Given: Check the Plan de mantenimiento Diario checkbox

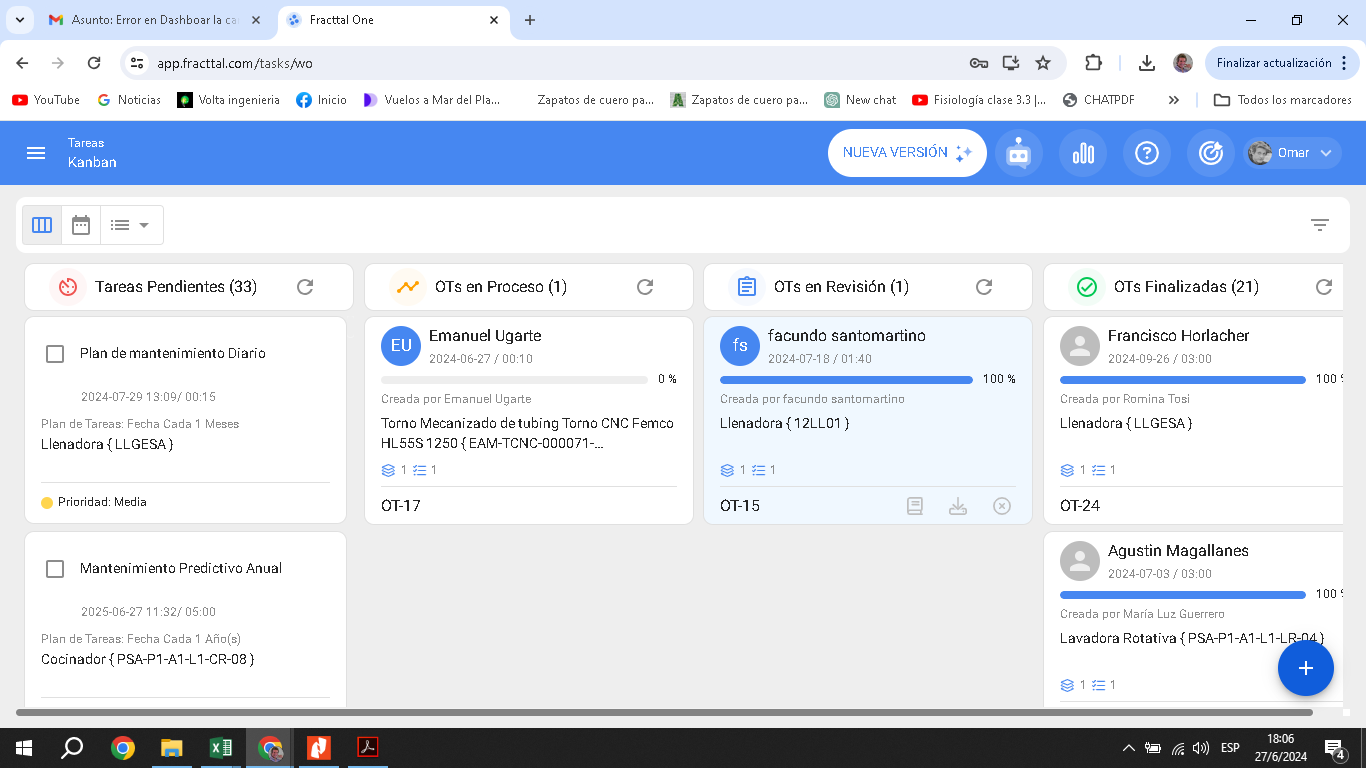Looking at the screenshot, I should (x=55, y=354).
